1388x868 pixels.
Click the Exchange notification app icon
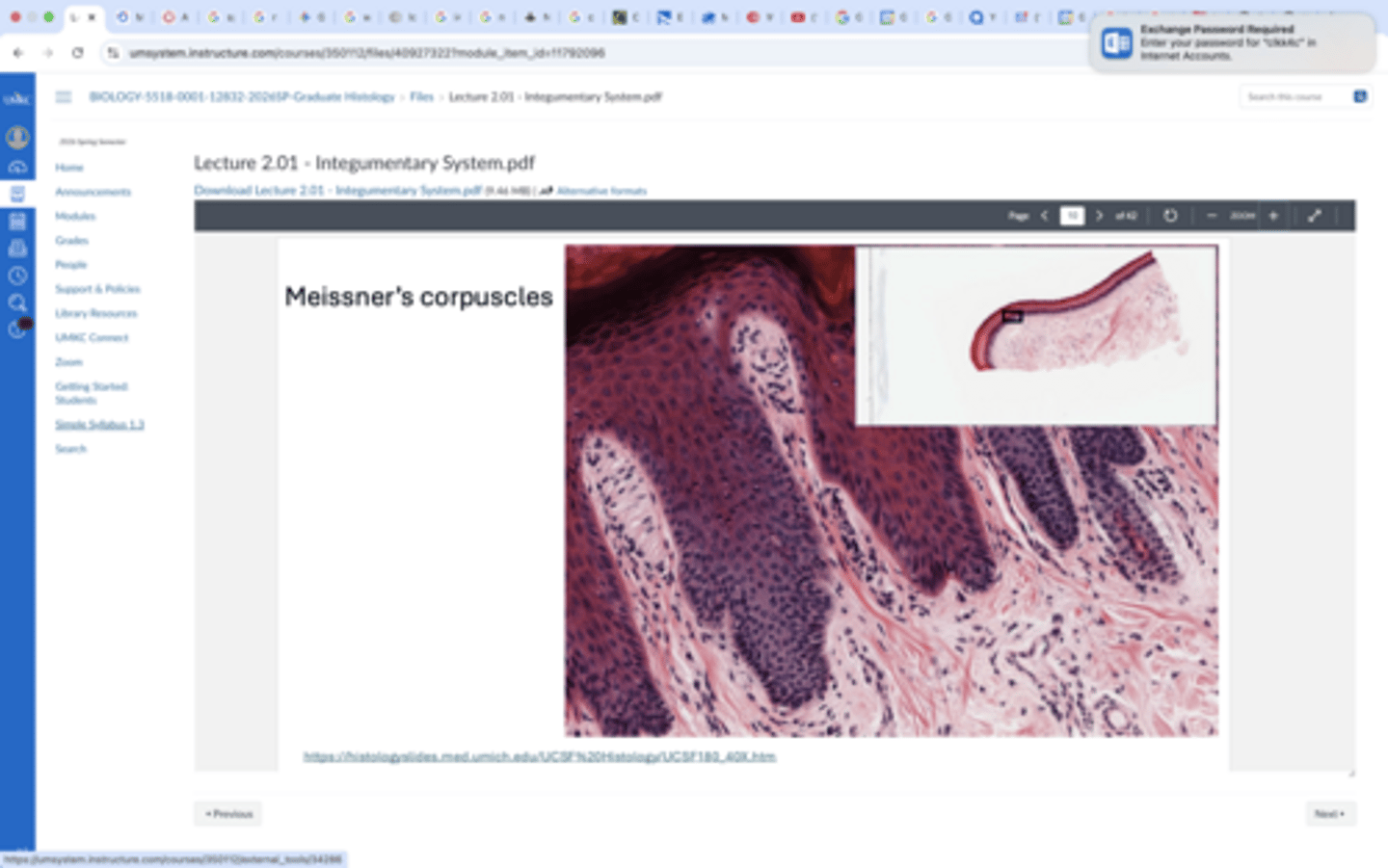click(1116, 42)
